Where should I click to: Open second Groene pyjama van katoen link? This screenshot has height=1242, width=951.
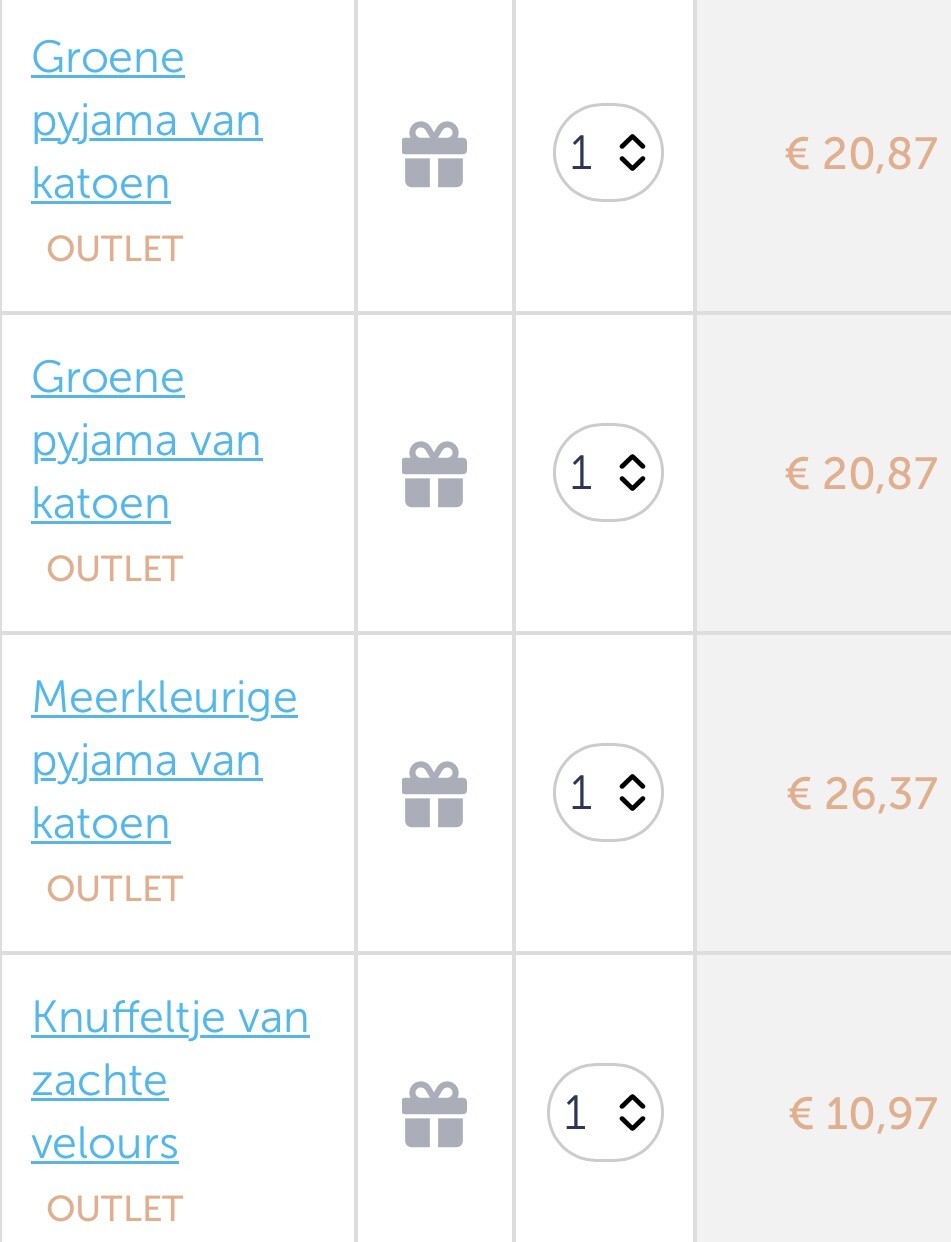(147, 441)
